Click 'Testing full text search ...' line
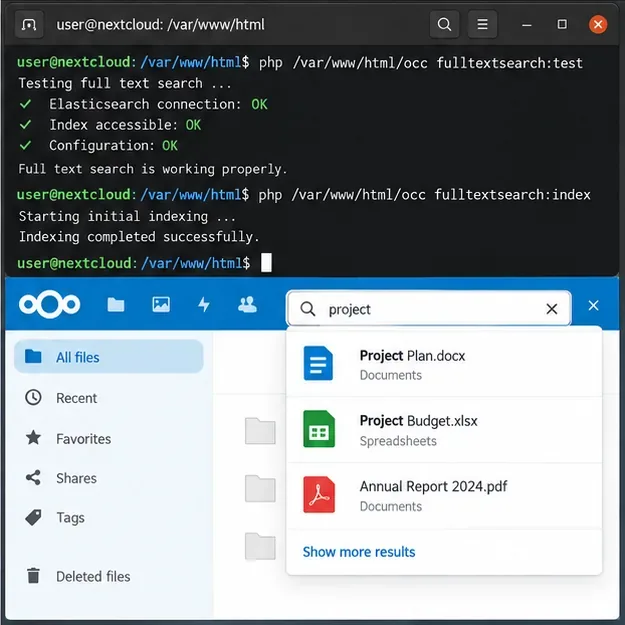Screen dimensions: 625x625 pos(125,83)
